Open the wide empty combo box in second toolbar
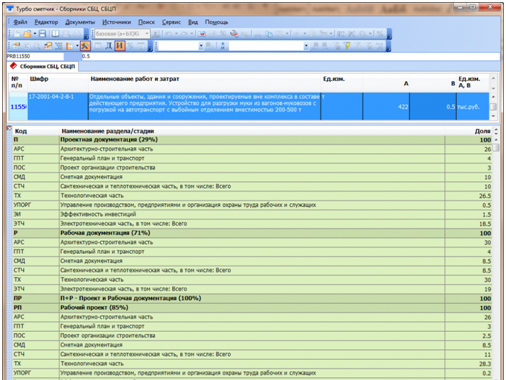The image size is (506, 380). click(269, 46)
